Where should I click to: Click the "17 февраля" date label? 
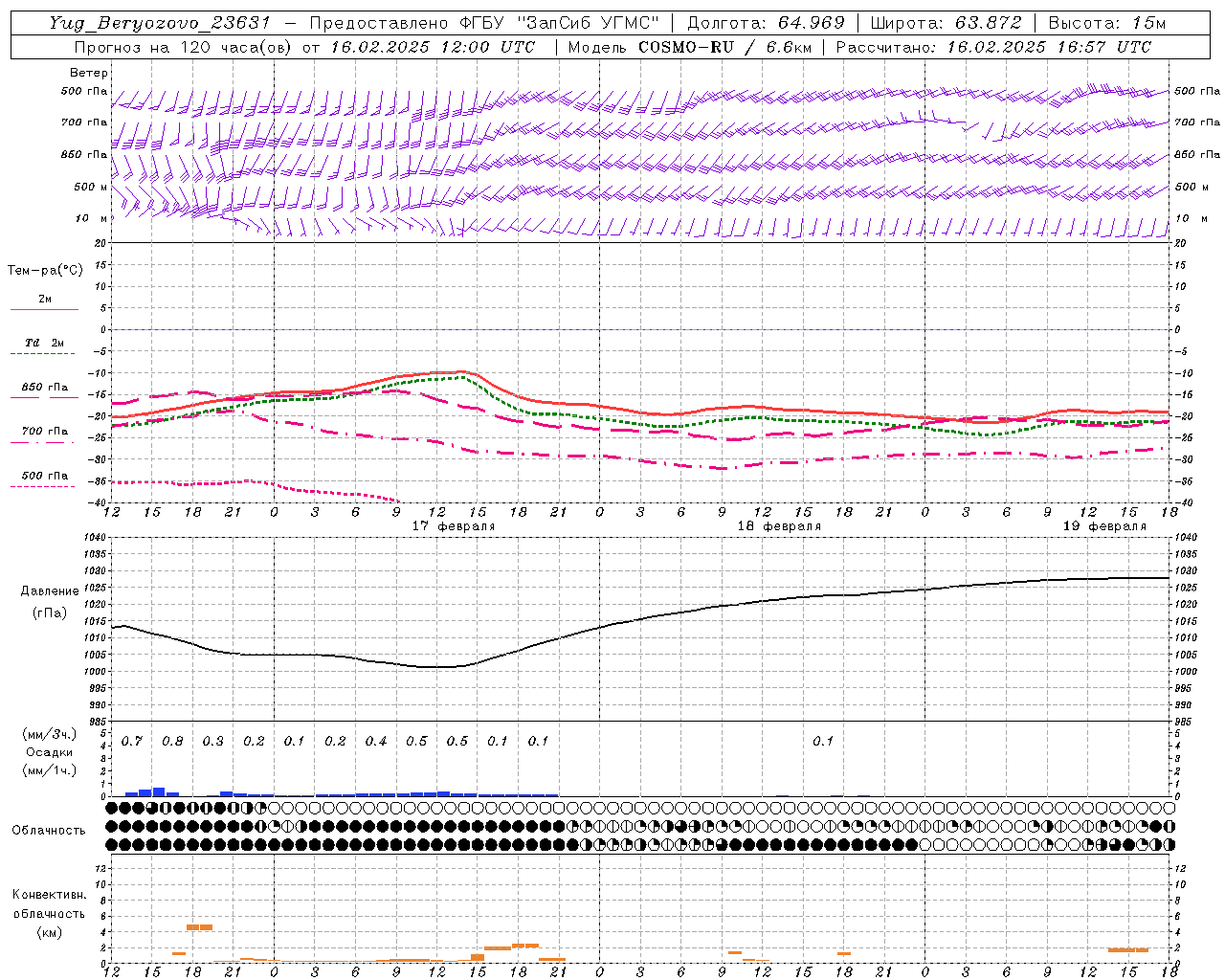coord(454,526)
